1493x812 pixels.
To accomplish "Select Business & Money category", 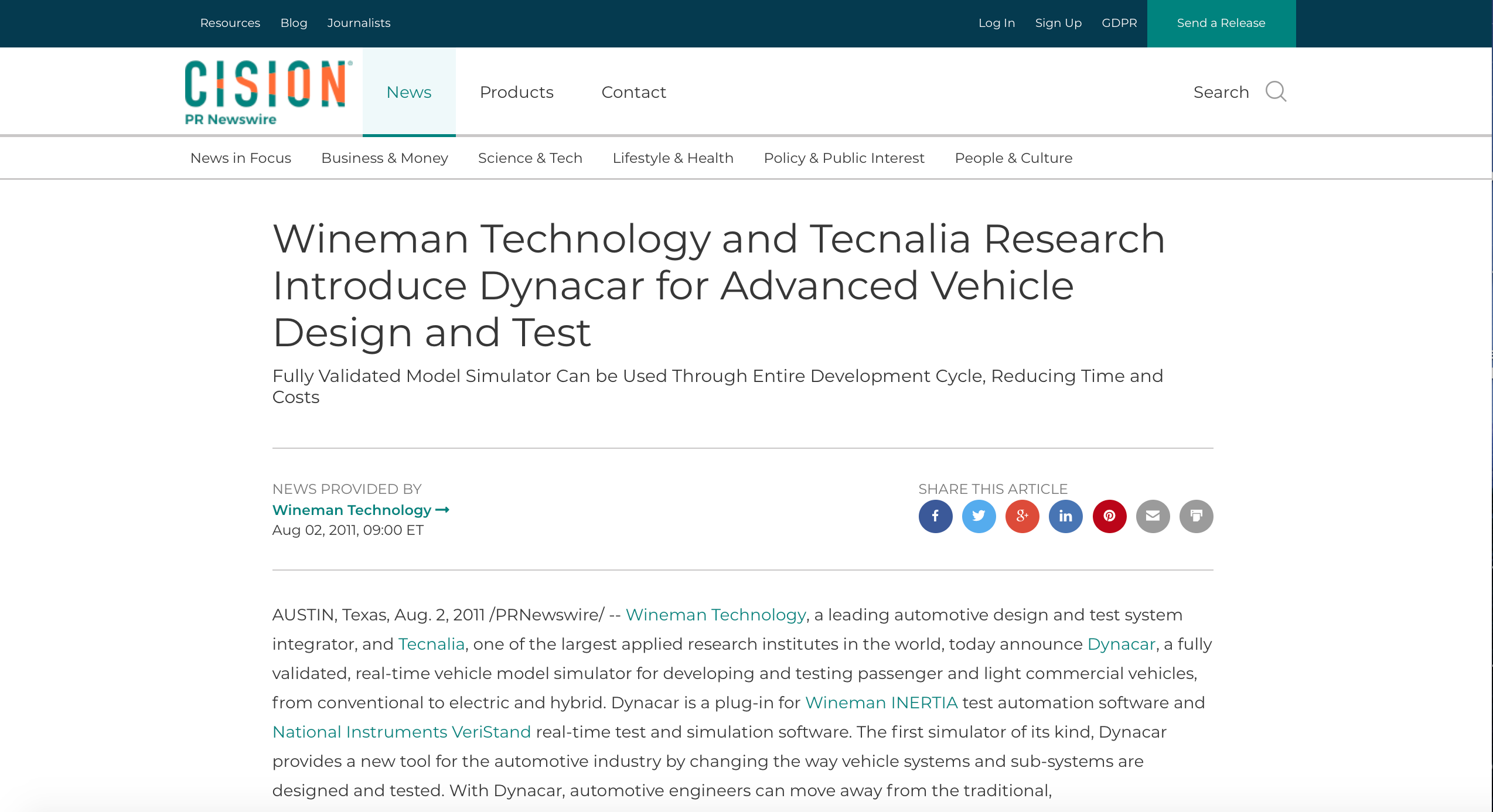I will tap(384, 158).
